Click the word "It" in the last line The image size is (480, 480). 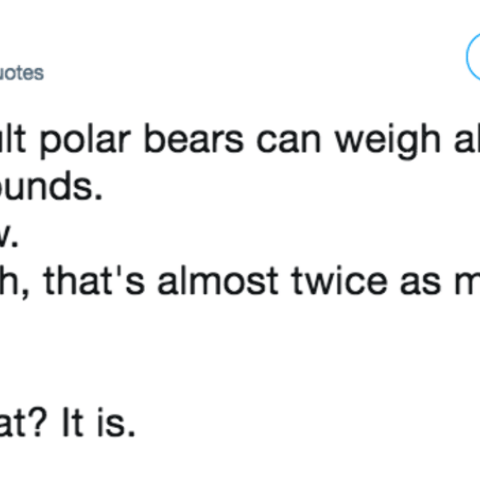73,423
